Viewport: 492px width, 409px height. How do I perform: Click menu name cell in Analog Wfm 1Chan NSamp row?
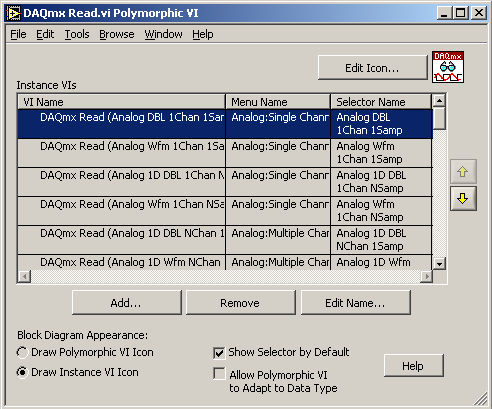pos(278,211)
